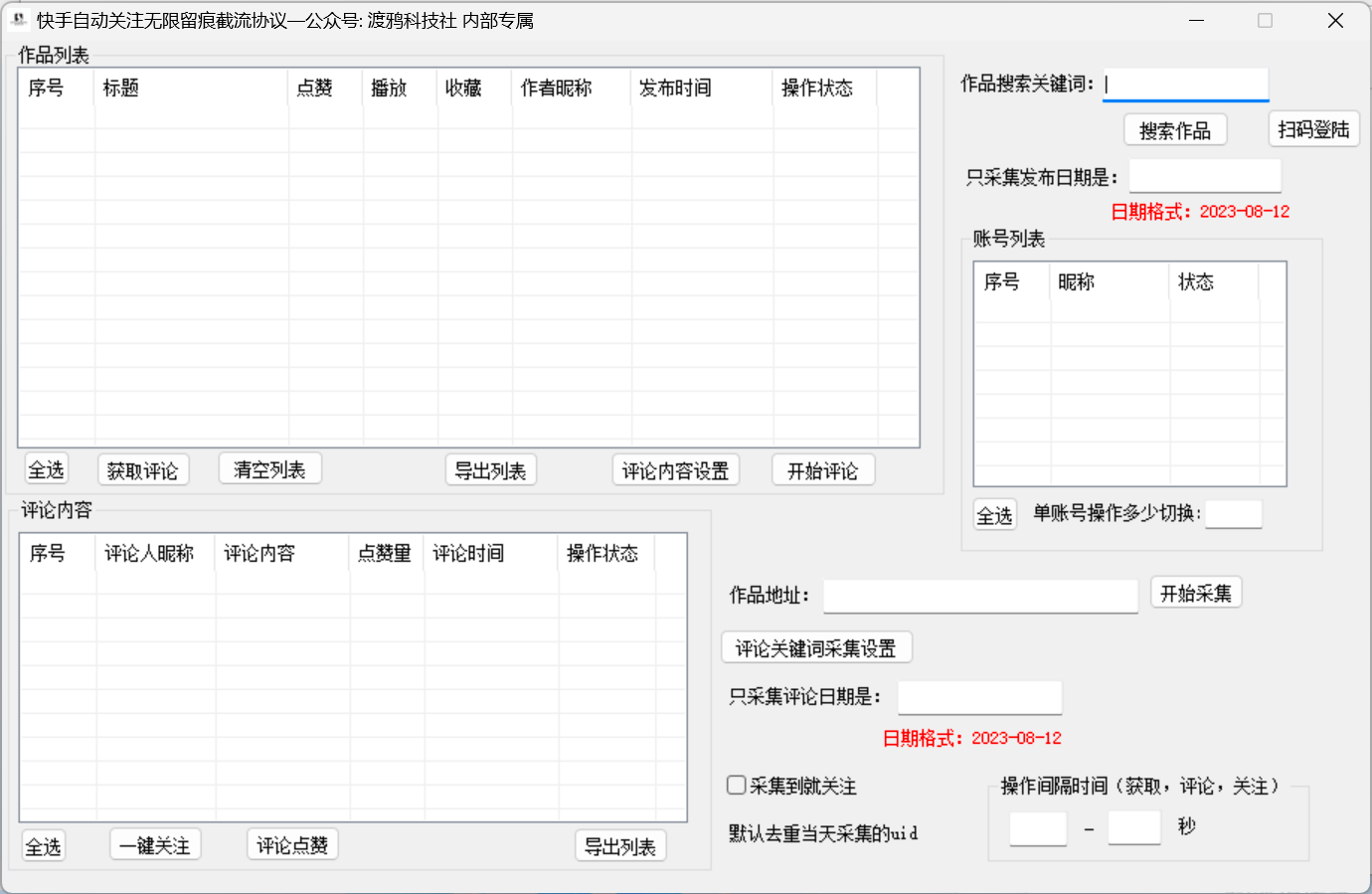Click the 获取评论 button
This screenshot has width=1372, height=894.
143,468
